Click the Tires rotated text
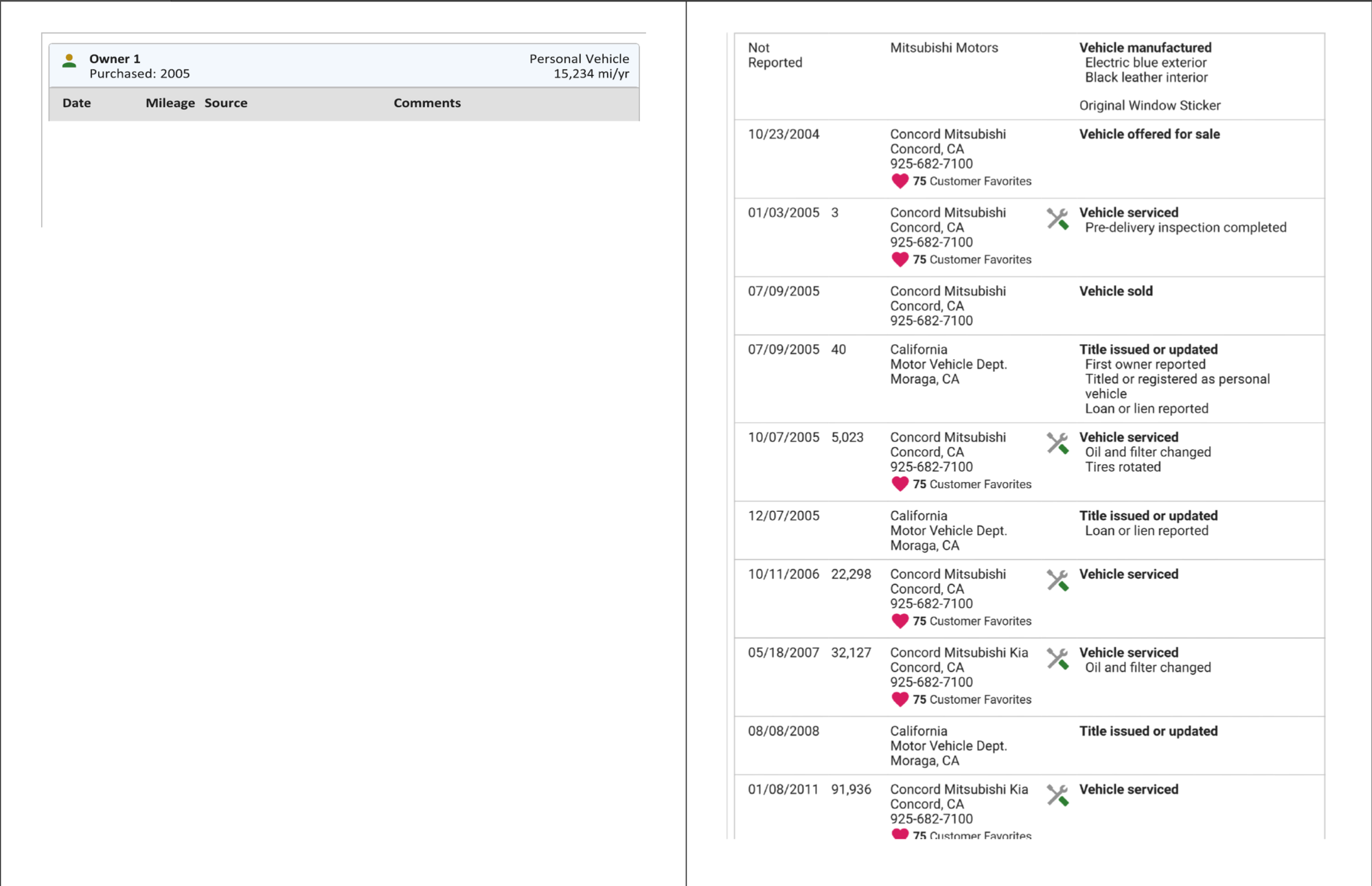1372x886 pixels. coord(1123,467)
